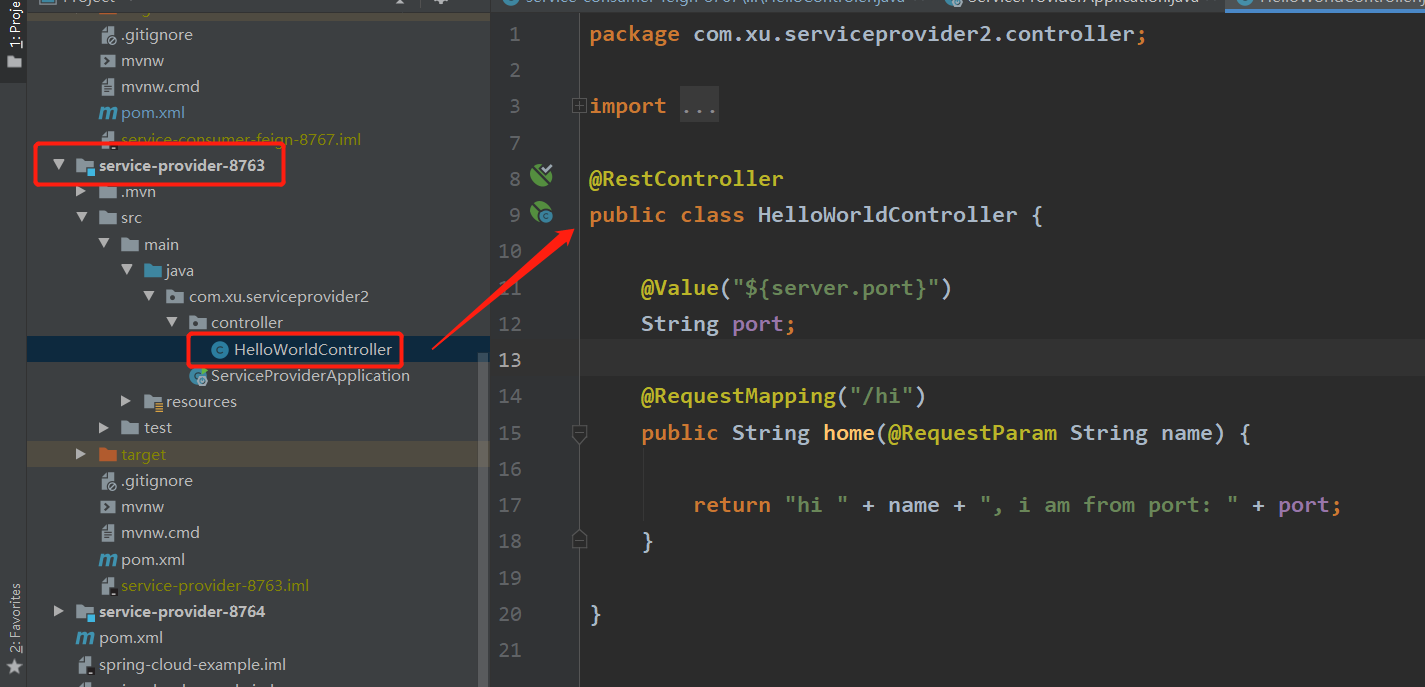Expand the service-provider-8764 module arrow
Viewport: 1425px width, 687px height.
pos(59,611)
